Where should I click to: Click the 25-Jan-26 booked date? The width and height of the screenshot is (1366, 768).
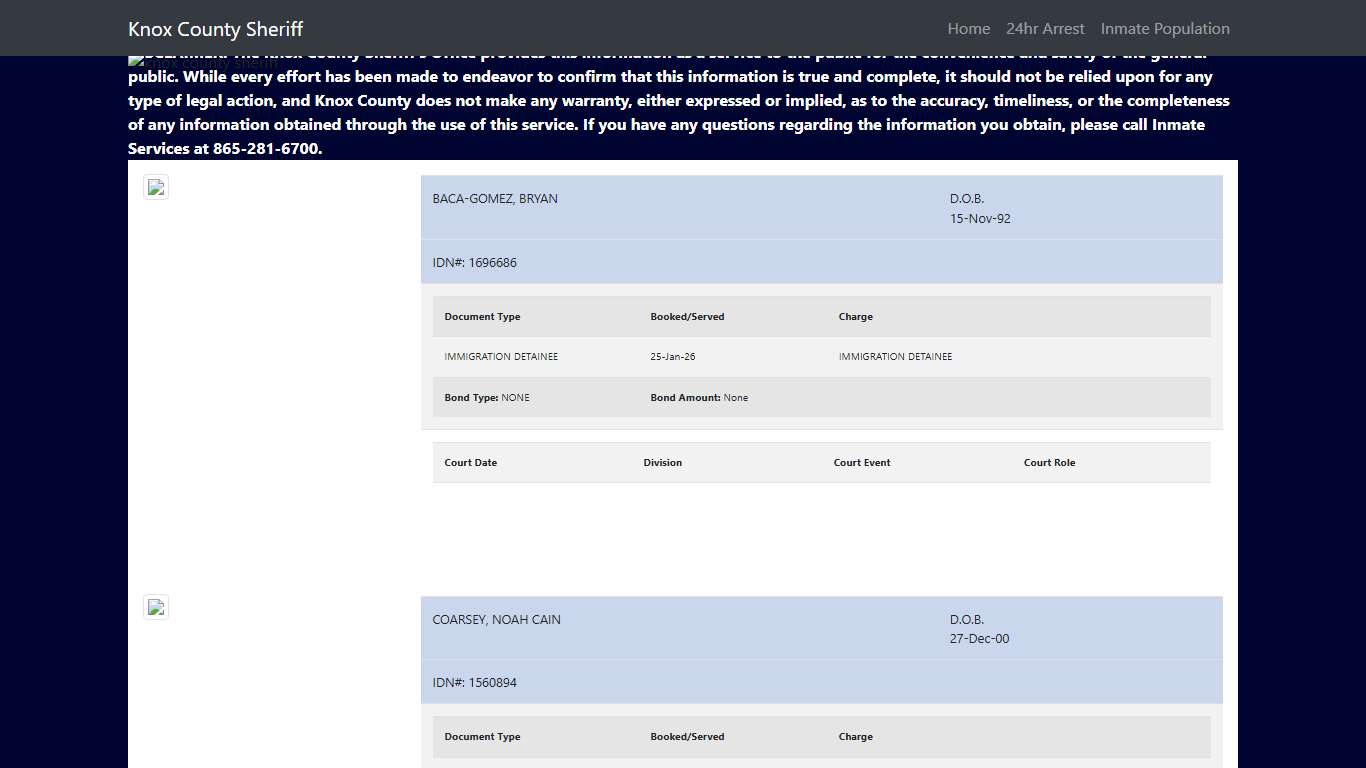672,357
